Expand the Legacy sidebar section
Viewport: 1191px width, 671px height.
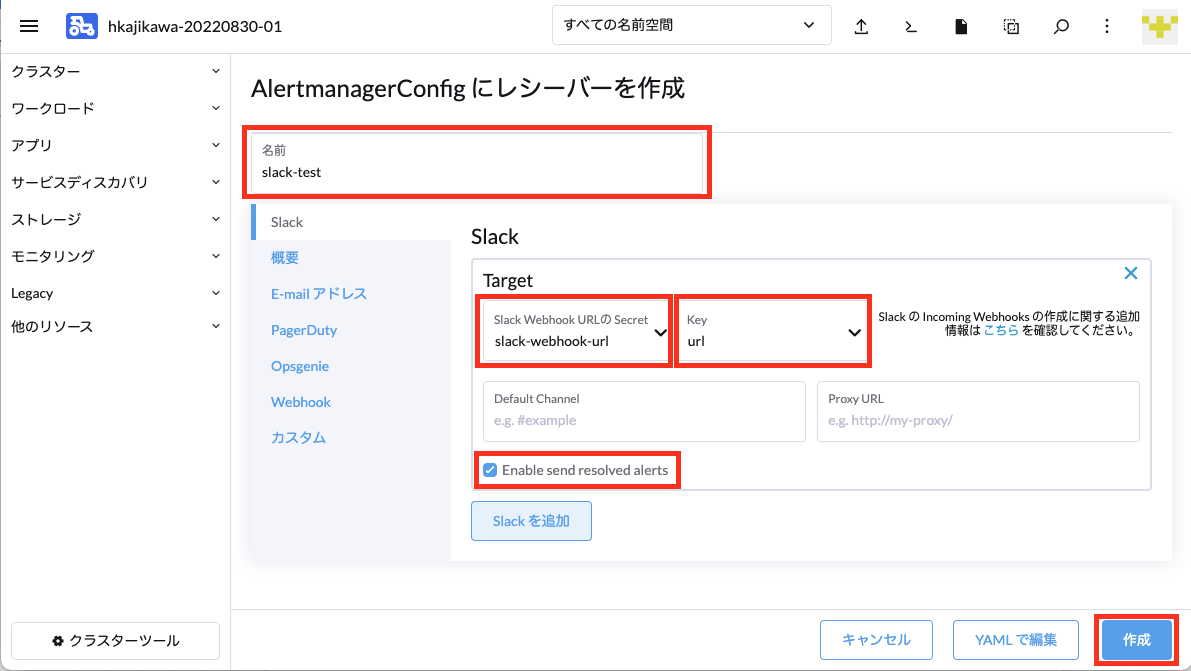(115, 293)
